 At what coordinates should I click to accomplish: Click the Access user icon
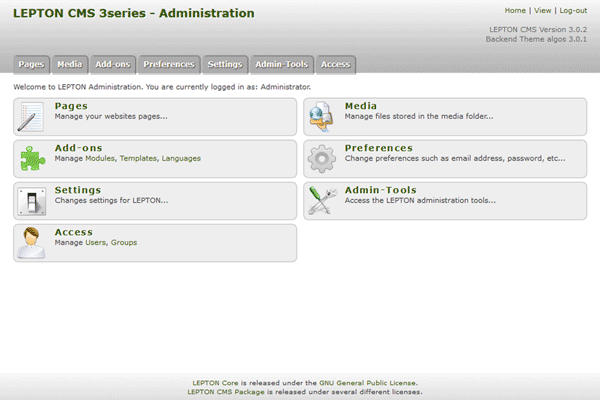[32, 243]
